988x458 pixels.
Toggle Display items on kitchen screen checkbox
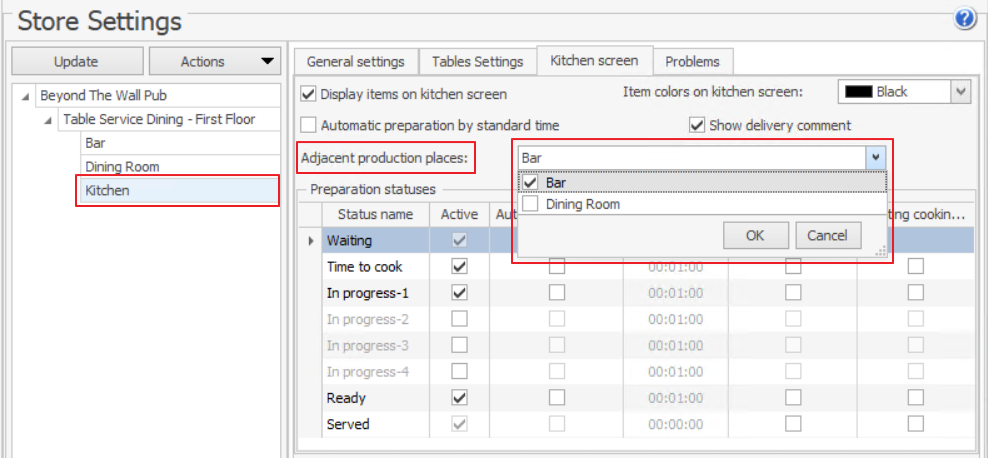point(309,94)
